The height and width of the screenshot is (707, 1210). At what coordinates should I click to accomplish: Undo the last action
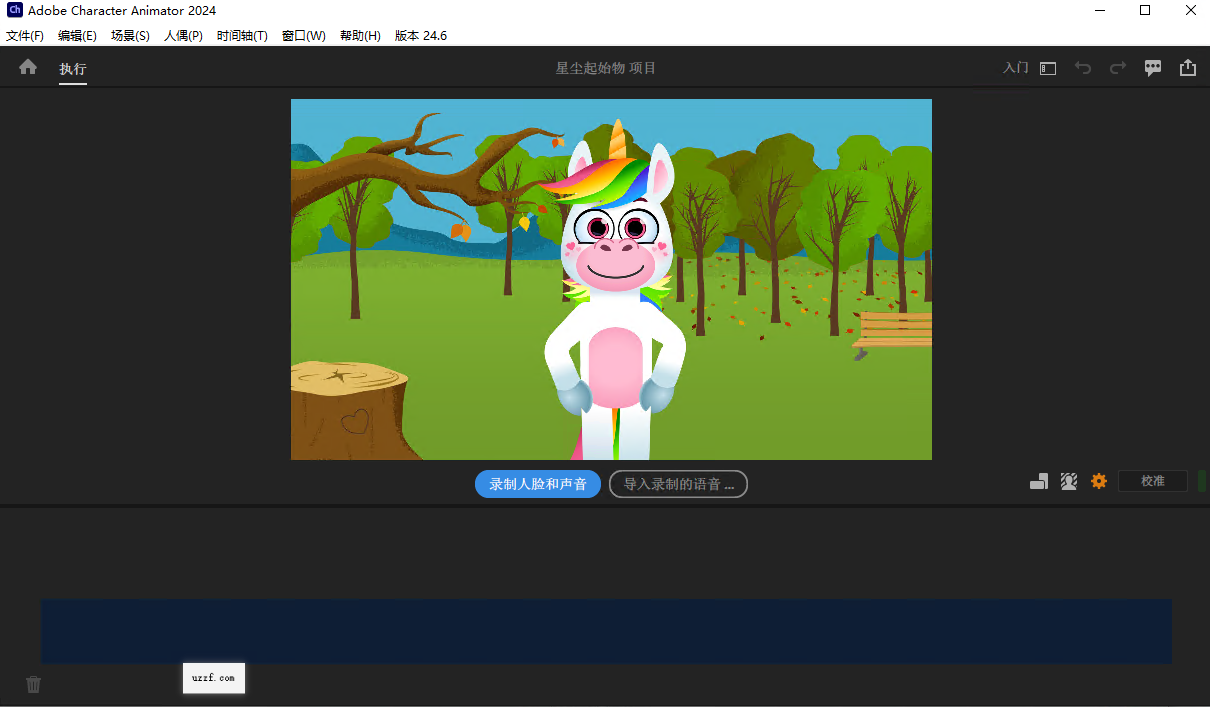(1083, 67)
